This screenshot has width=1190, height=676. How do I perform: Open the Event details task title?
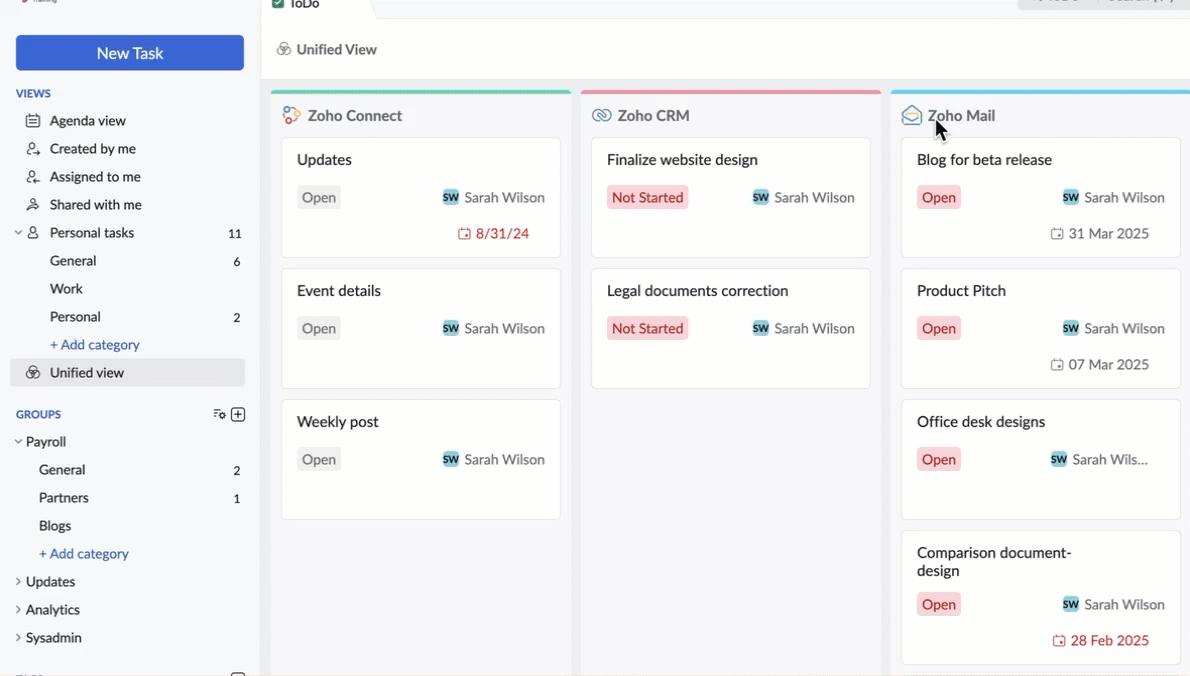(338, 291)
